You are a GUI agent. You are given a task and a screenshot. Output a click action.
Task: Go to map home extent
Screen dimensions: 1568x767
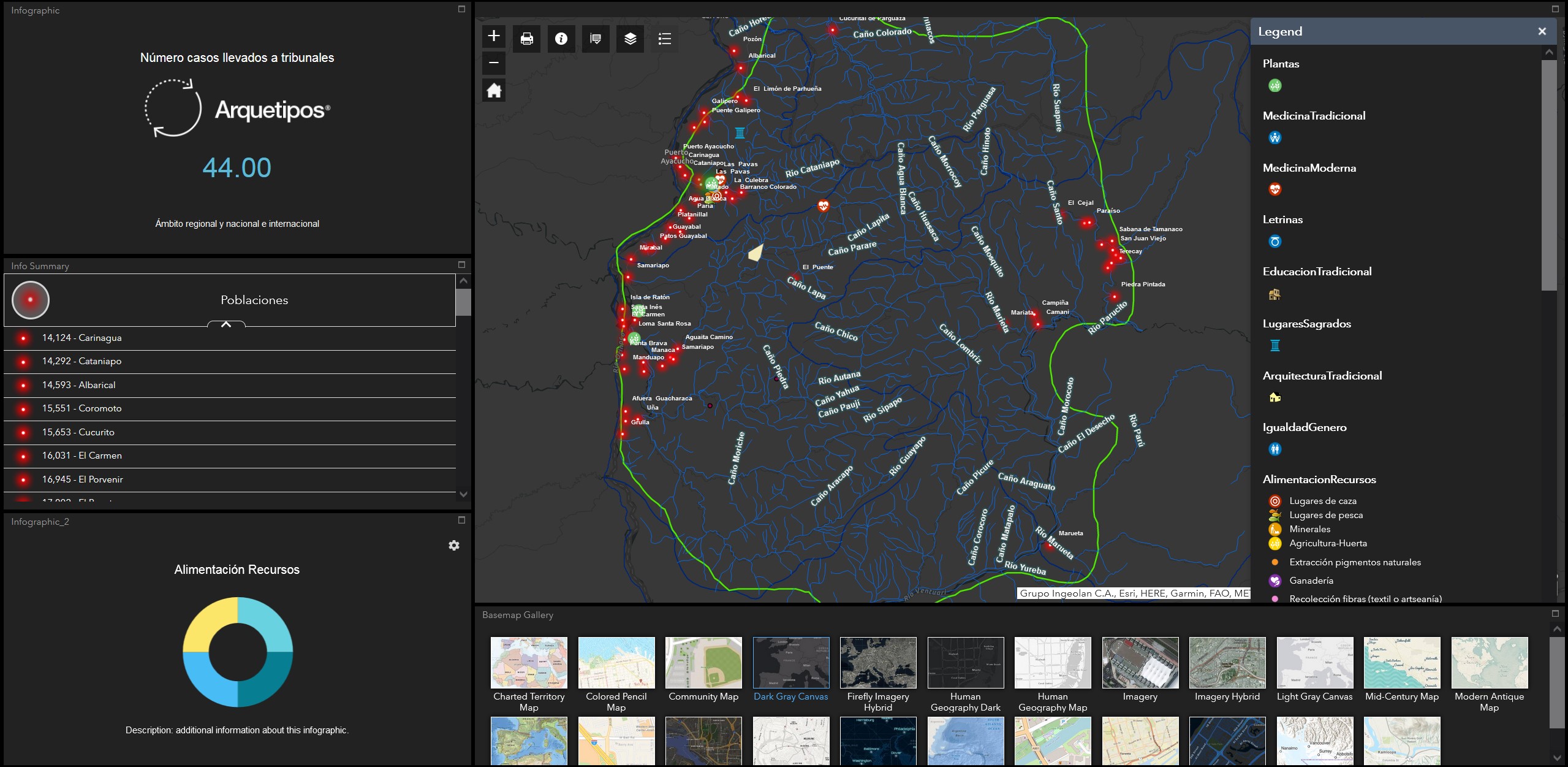(x=494, y=91)
